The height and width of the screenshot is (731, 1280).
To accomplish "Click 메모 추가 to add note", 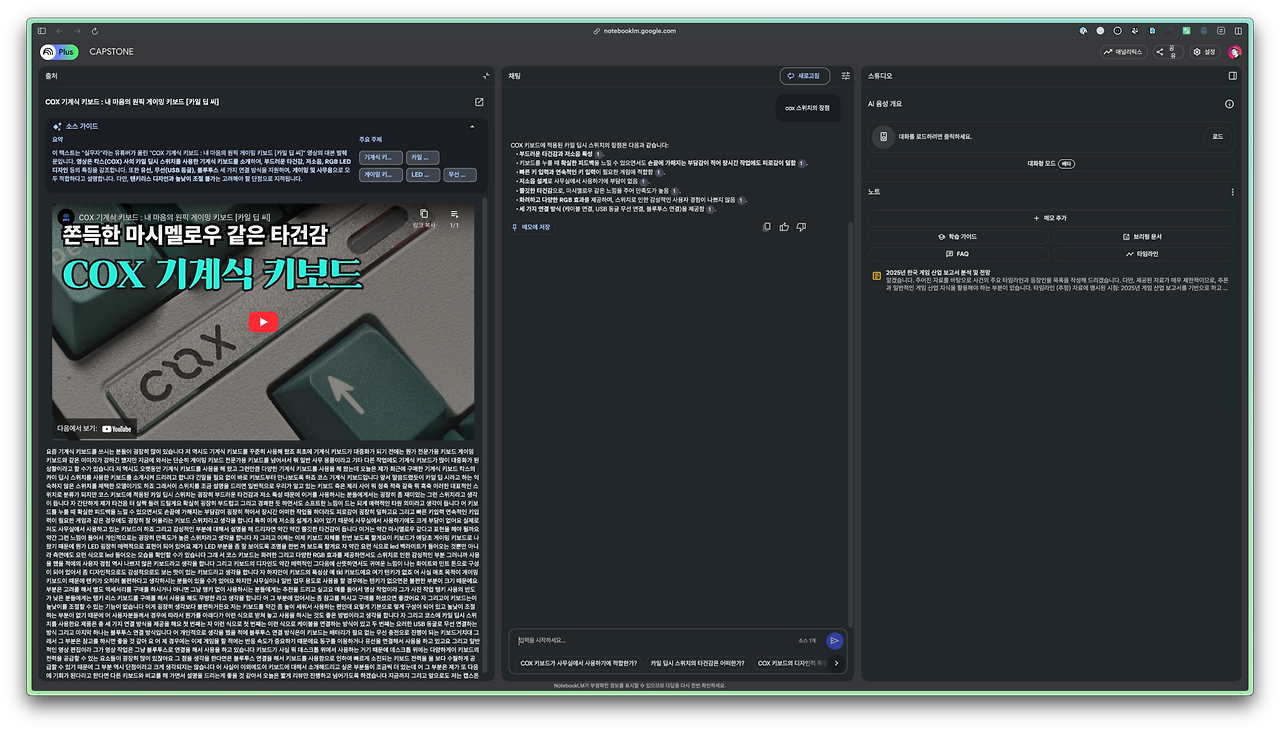I will pyautogui.click(x=1050, y=217).
